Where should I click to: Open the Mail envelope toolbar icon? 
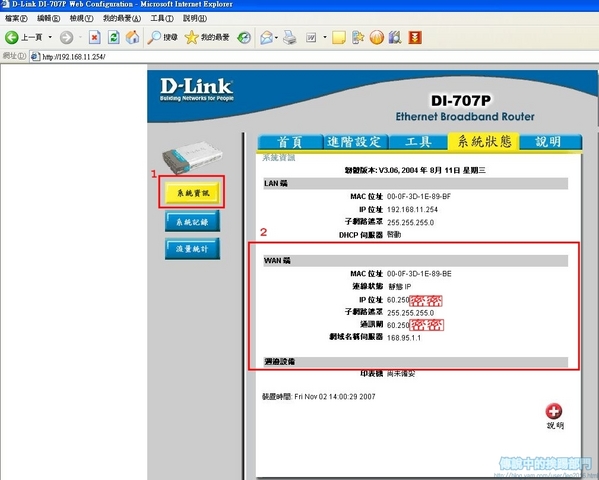click(x=266, y=37)
